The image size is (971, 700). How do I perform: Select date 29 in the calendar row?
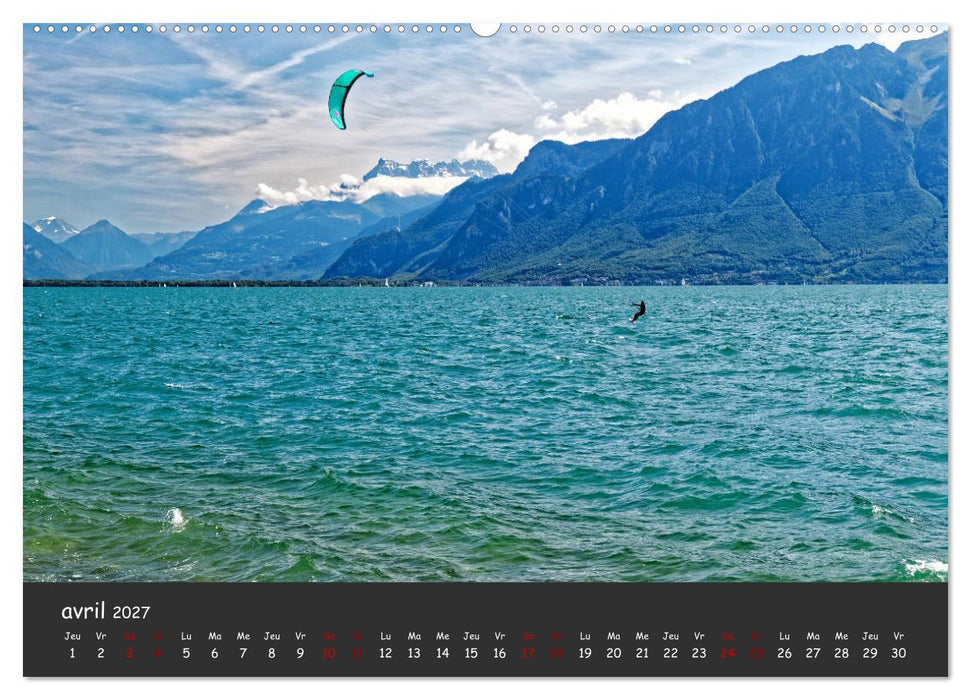point(870,653)
